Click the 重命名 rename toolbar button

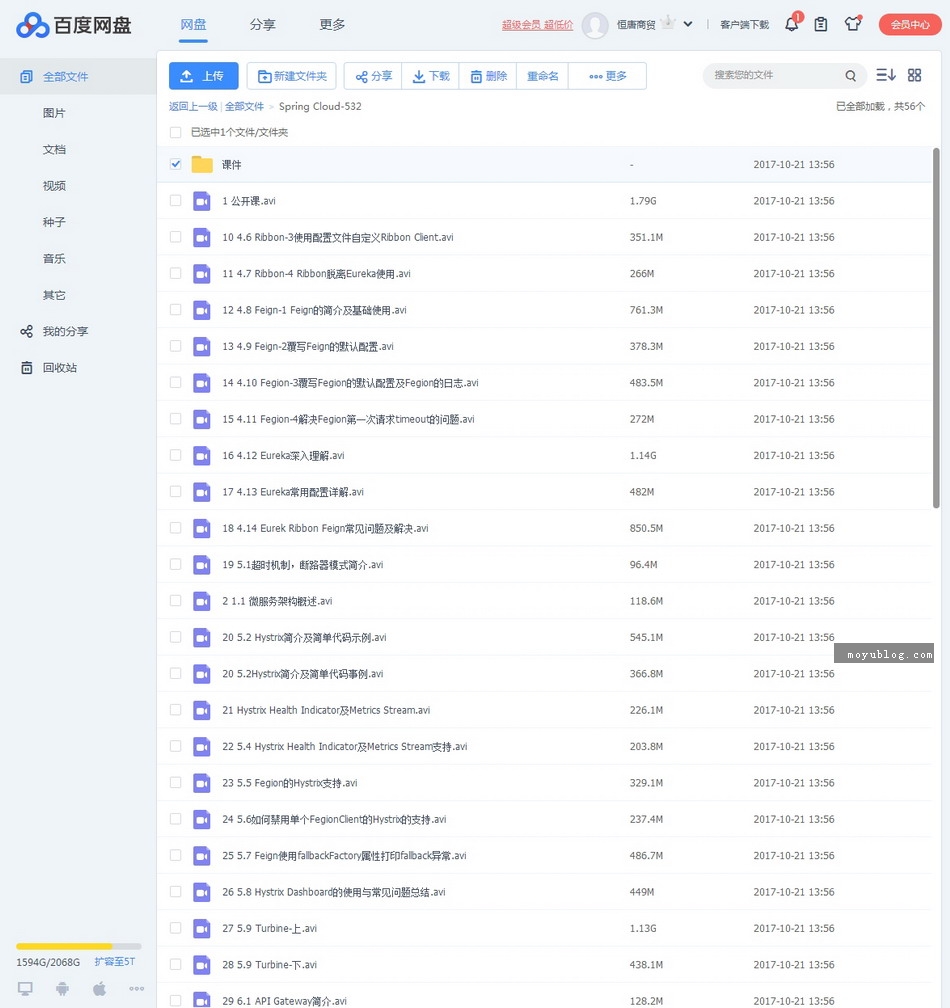point(542,76)
